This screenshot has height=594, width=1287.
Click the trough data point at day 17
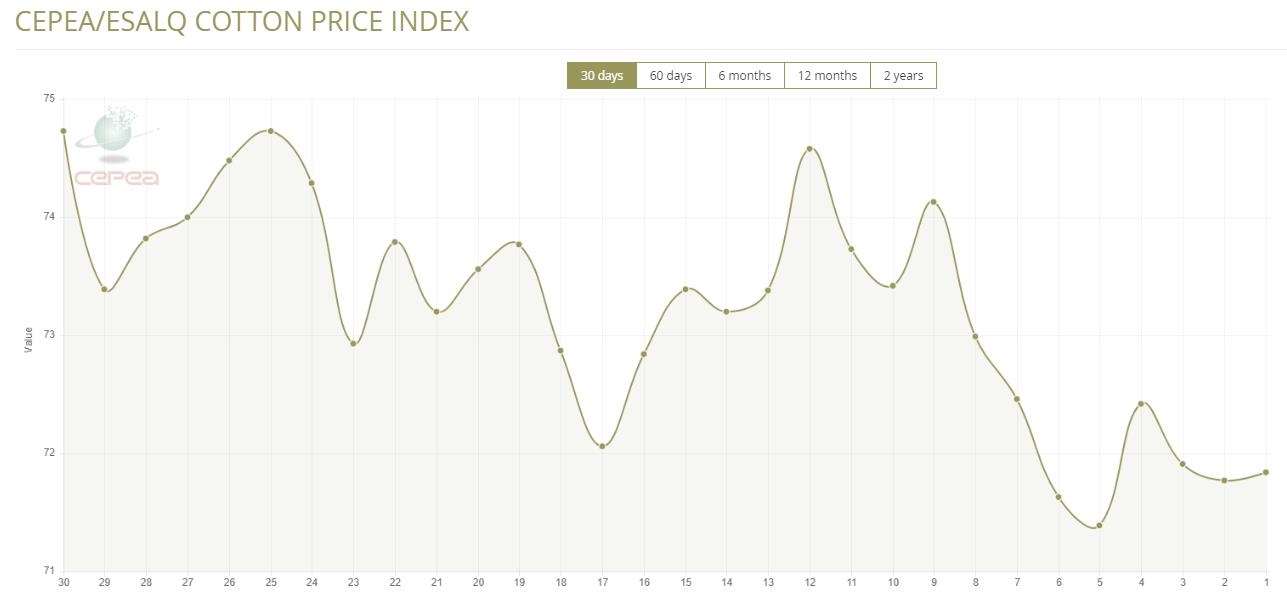point(602,446)
